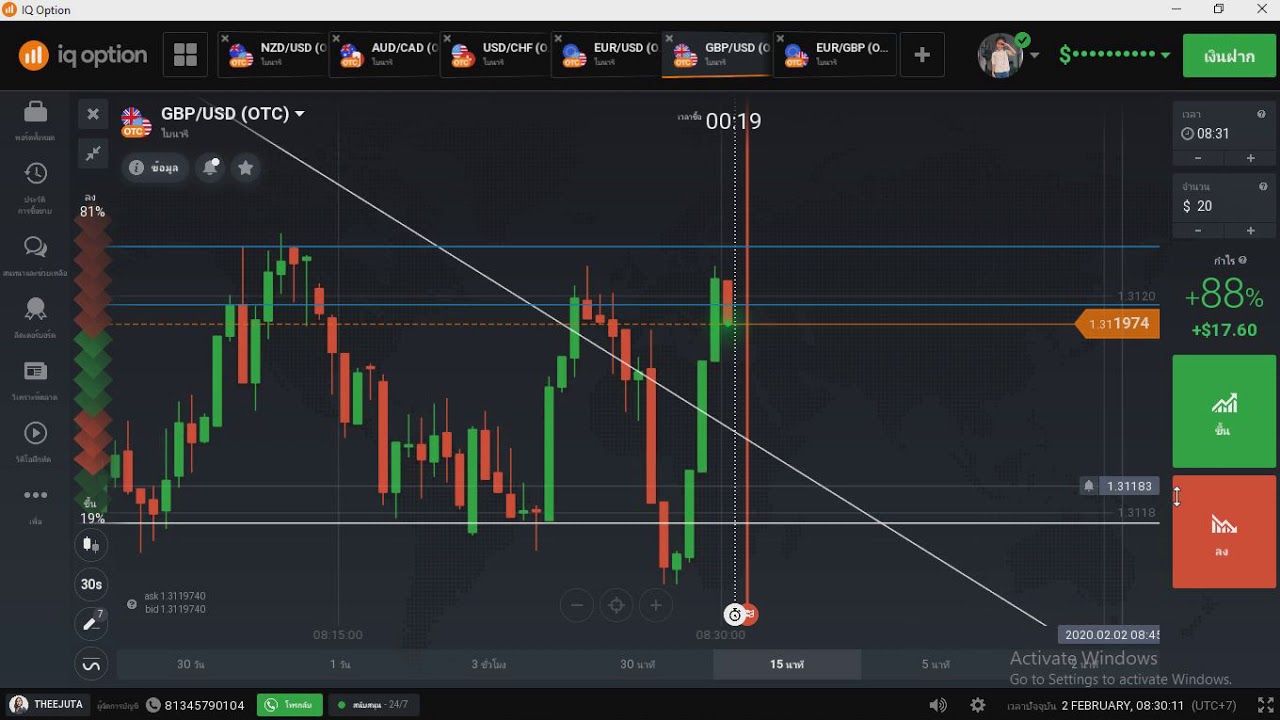Open the leaderboard medal icon

click(35, 309)
